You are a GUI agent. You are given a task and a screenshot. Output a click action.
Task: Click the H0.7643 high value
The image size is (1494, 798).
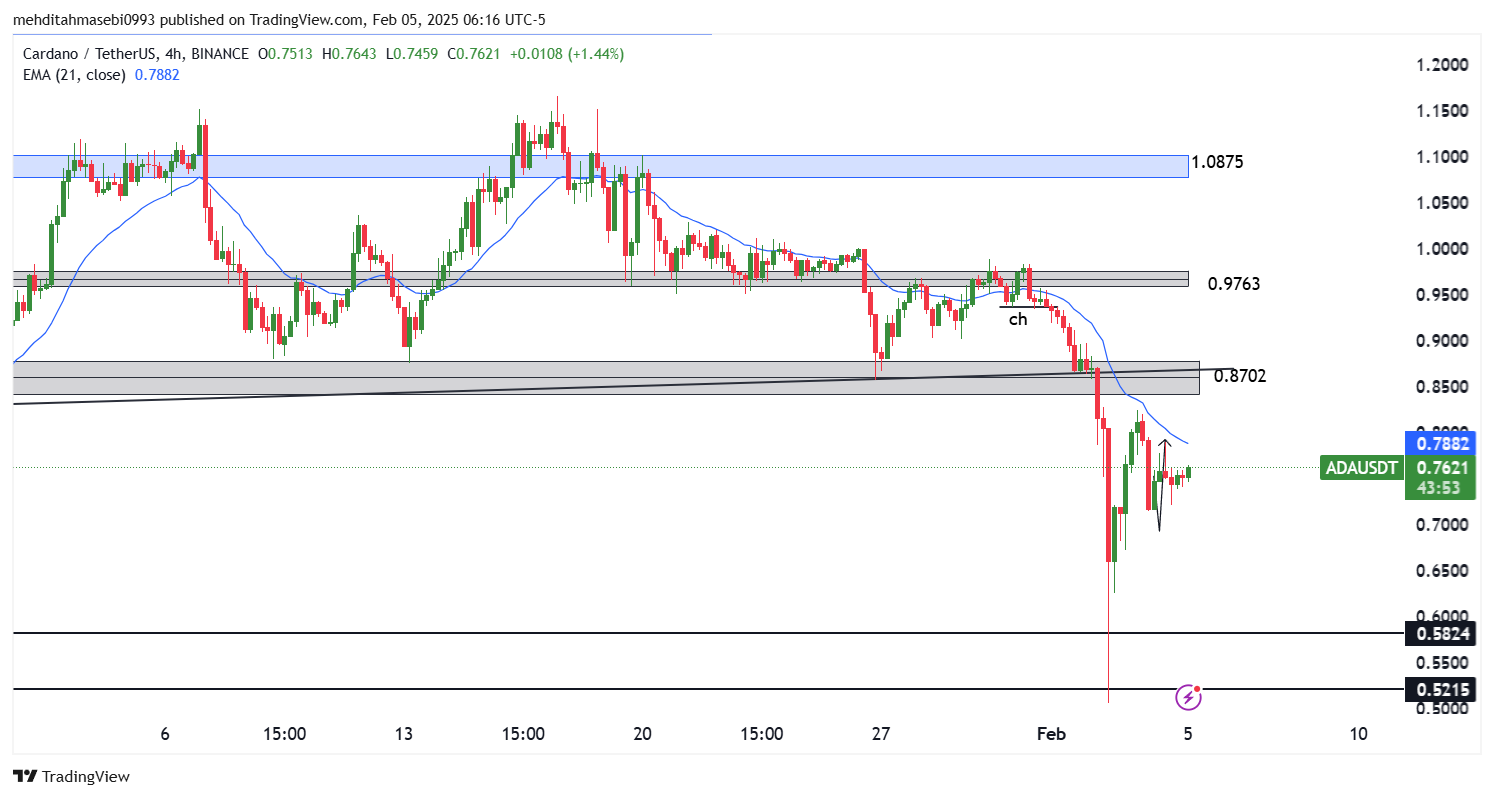tap(349, 54)
